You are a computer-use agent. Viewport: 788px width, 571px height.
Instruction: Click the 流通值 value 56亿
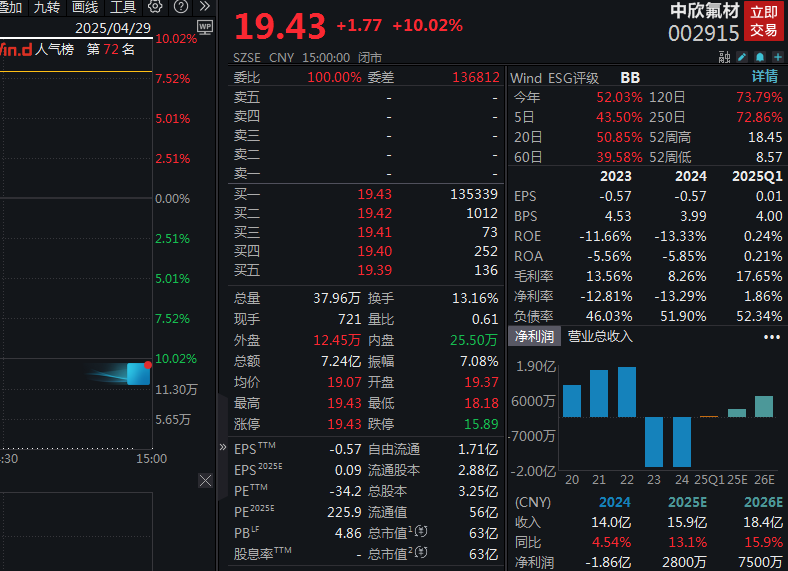(x=483, y=512)
